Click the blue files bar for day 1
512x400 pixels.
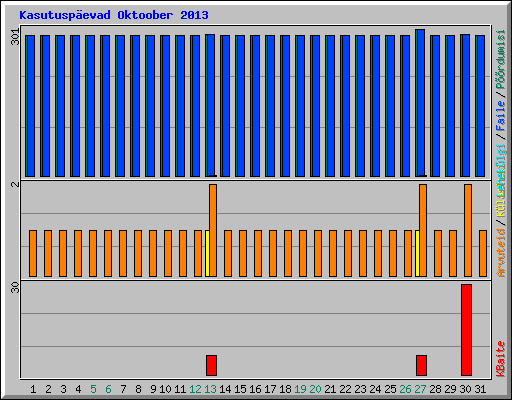tap(30, 106)
